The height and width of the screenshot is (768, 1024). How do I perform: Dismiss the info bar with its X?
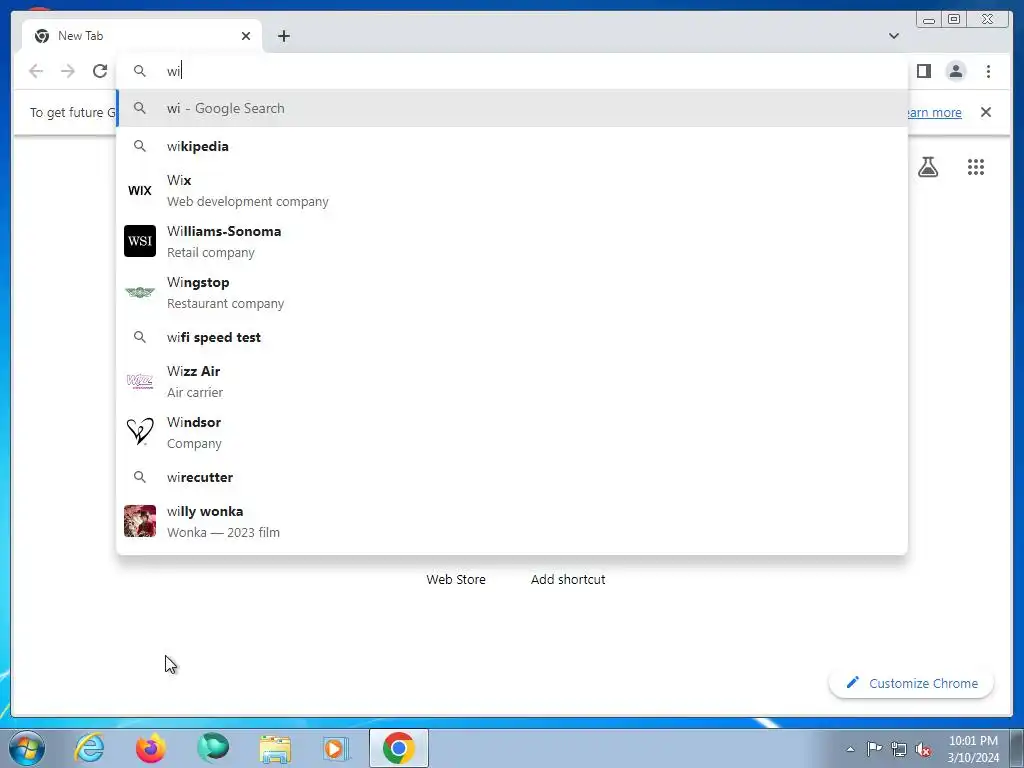[x=986, y=112]
